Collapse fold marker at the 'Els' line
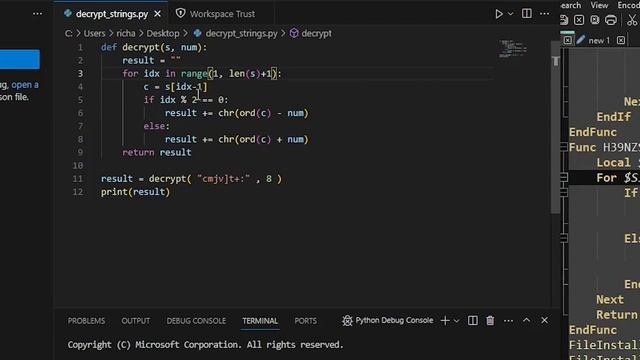 564,238
